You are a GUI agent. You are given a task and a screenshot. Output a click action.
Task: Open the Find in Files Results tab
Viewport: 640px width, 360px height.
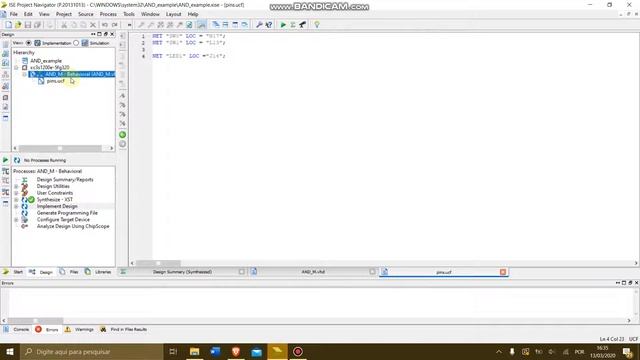pos(124,329)
